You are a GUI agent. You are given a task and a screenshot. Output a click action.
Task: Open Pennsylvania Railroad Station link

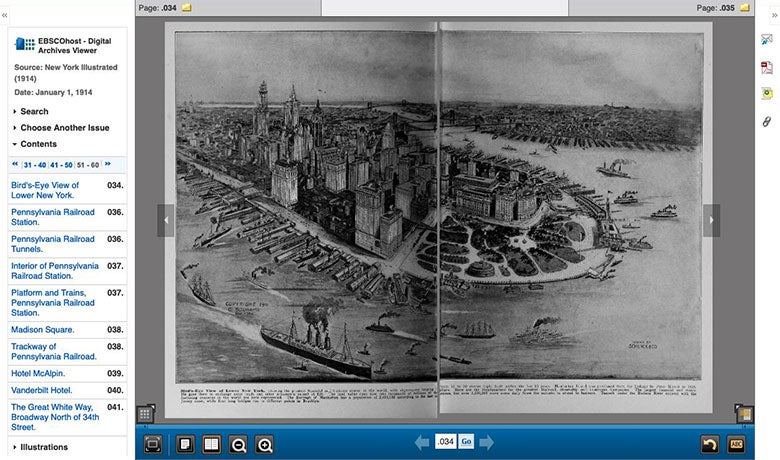pos(53,217)
